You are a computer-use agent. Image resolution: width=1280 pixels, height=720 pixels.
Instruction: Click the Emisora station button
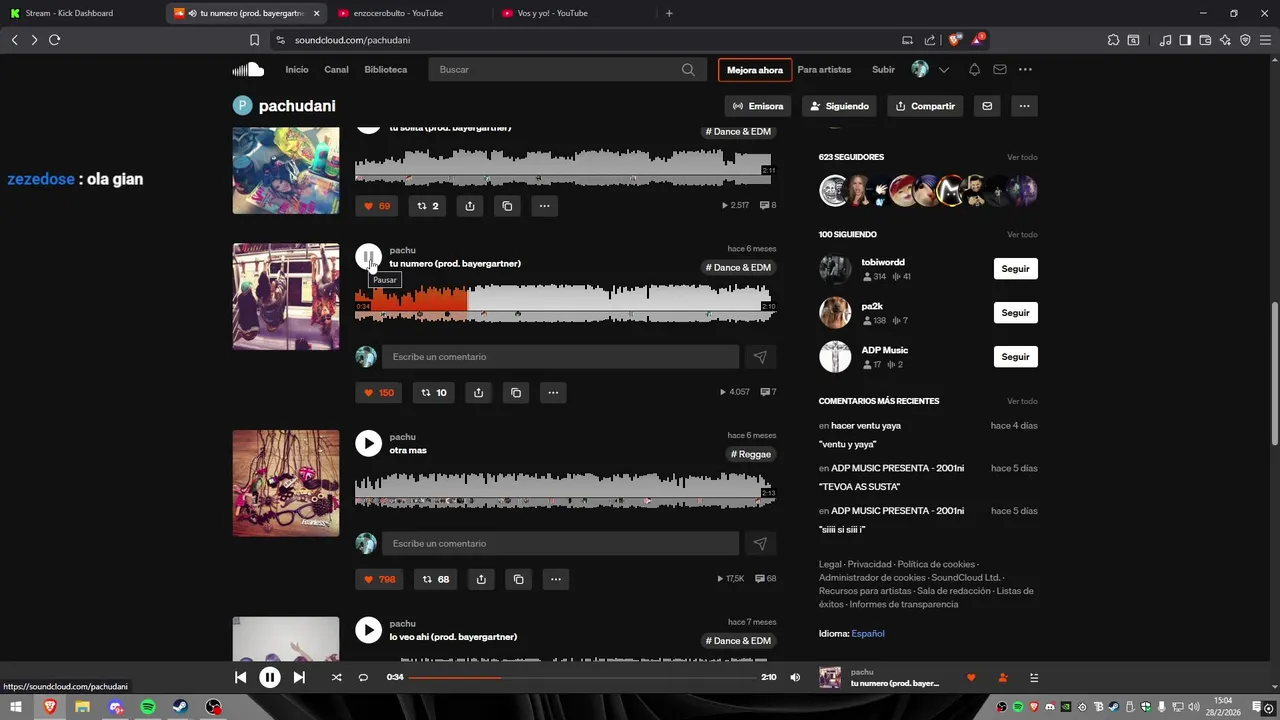(x=758, y=106)
